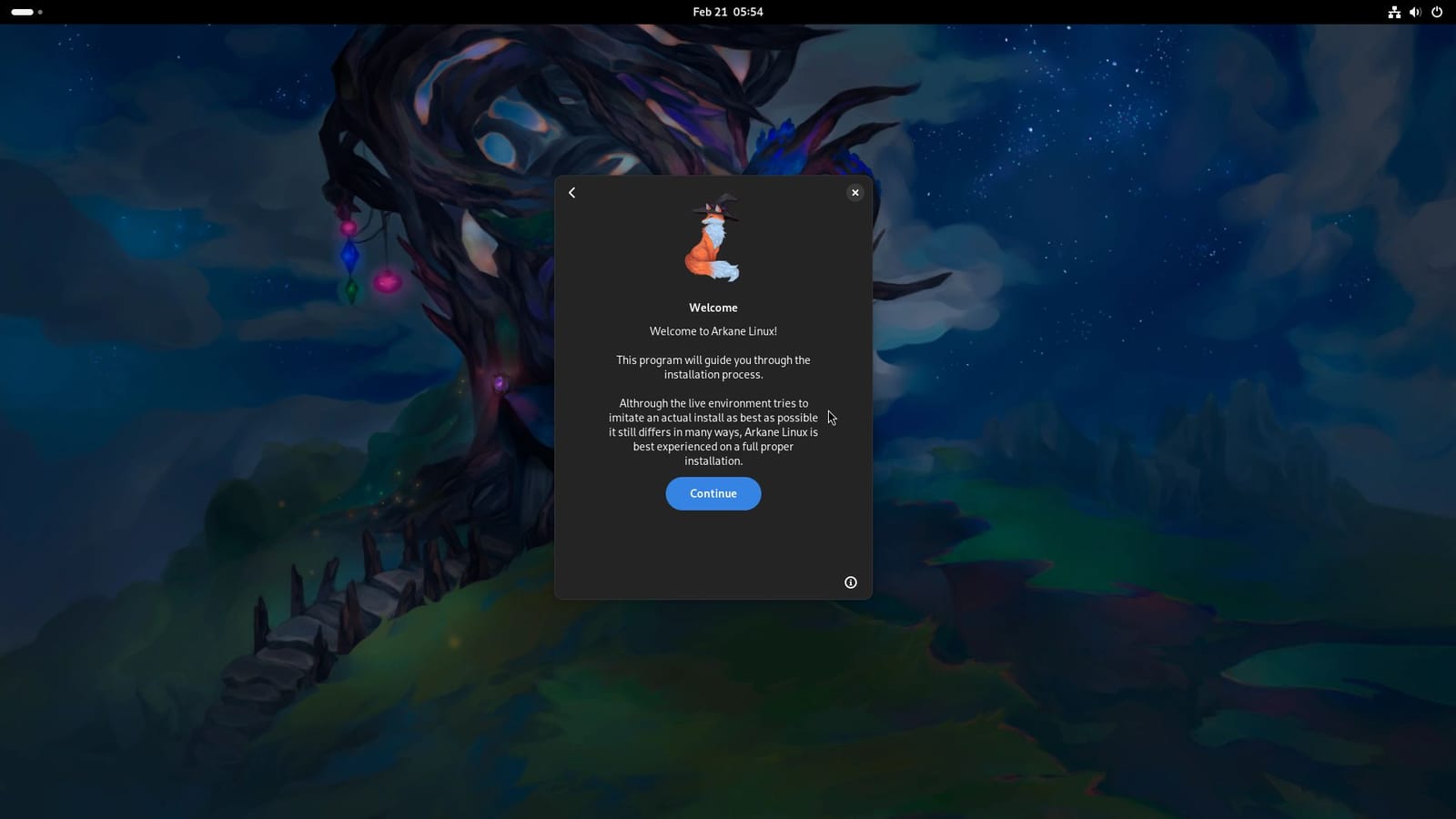Click the volume speaker icon in top bar

[1415, 12]
